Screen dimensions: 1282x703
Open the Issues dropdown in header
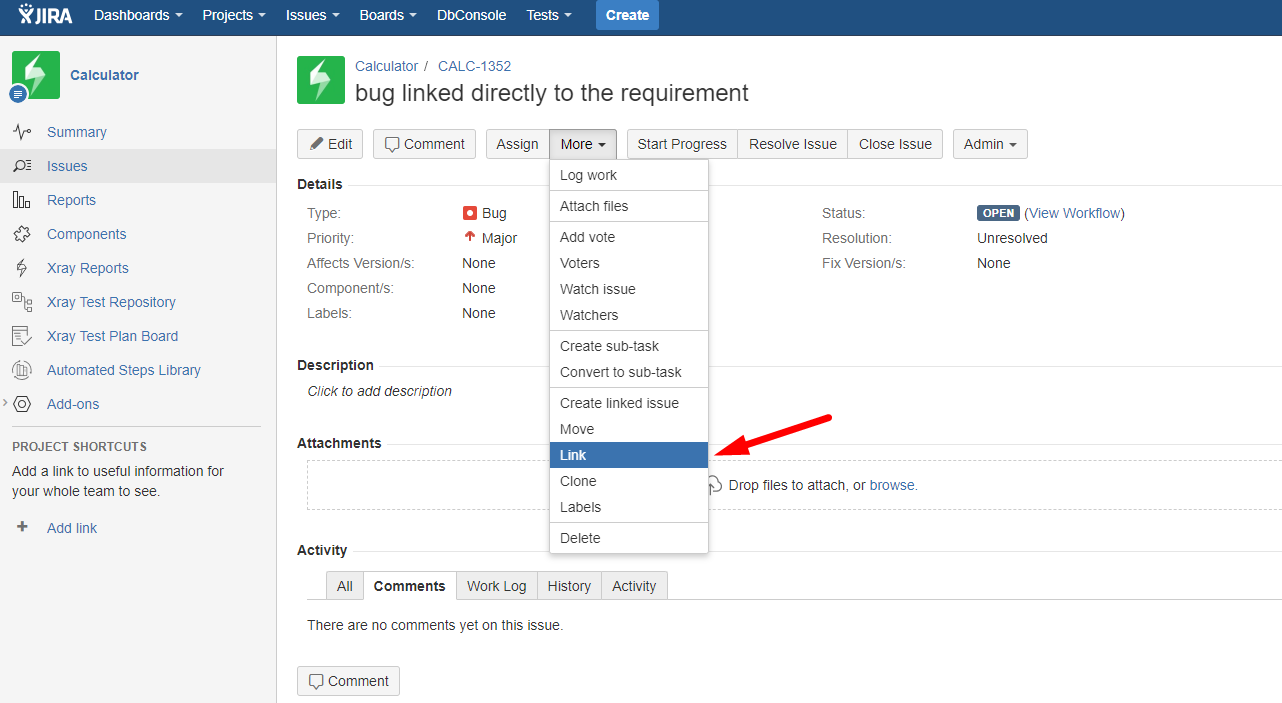click(312, 15)
